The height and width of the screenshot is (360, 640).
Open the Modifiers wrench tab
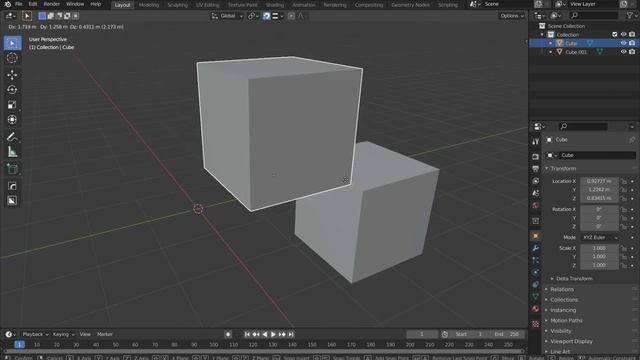(536, 248)
